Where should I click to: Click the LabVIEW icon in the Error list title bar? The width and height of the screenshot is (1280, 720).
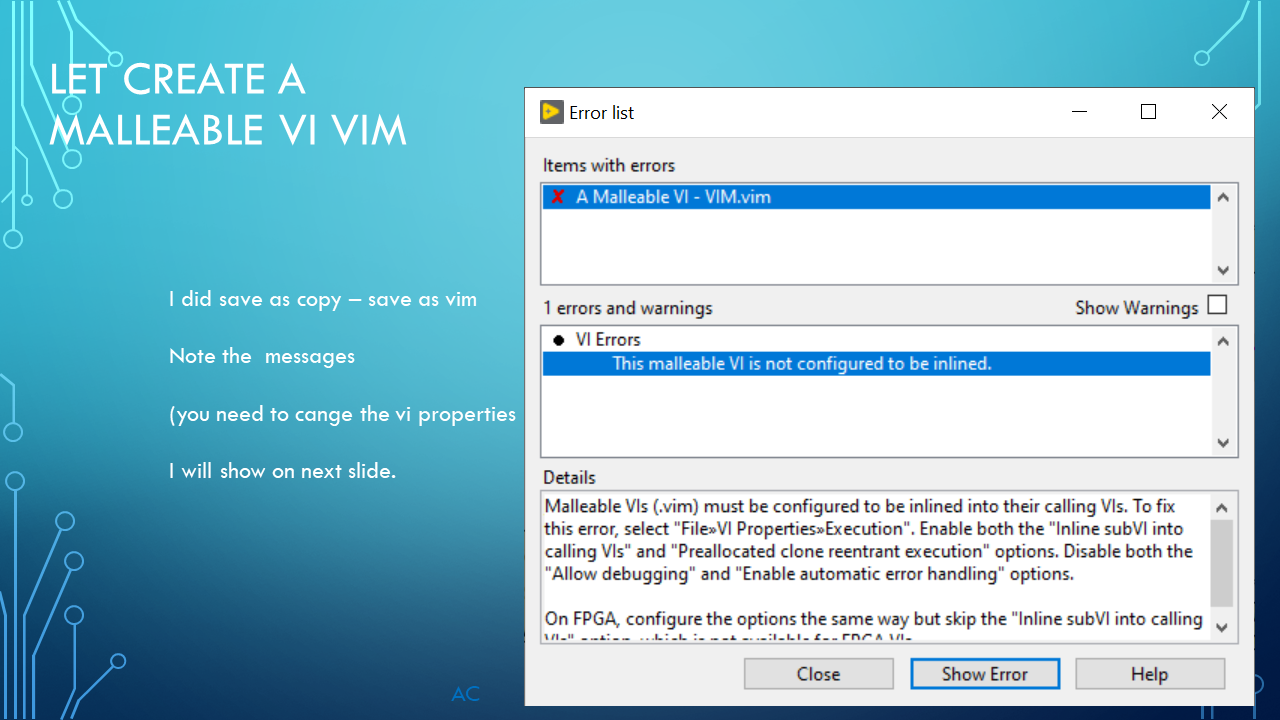pyautogui.click(x=550, y=112)
